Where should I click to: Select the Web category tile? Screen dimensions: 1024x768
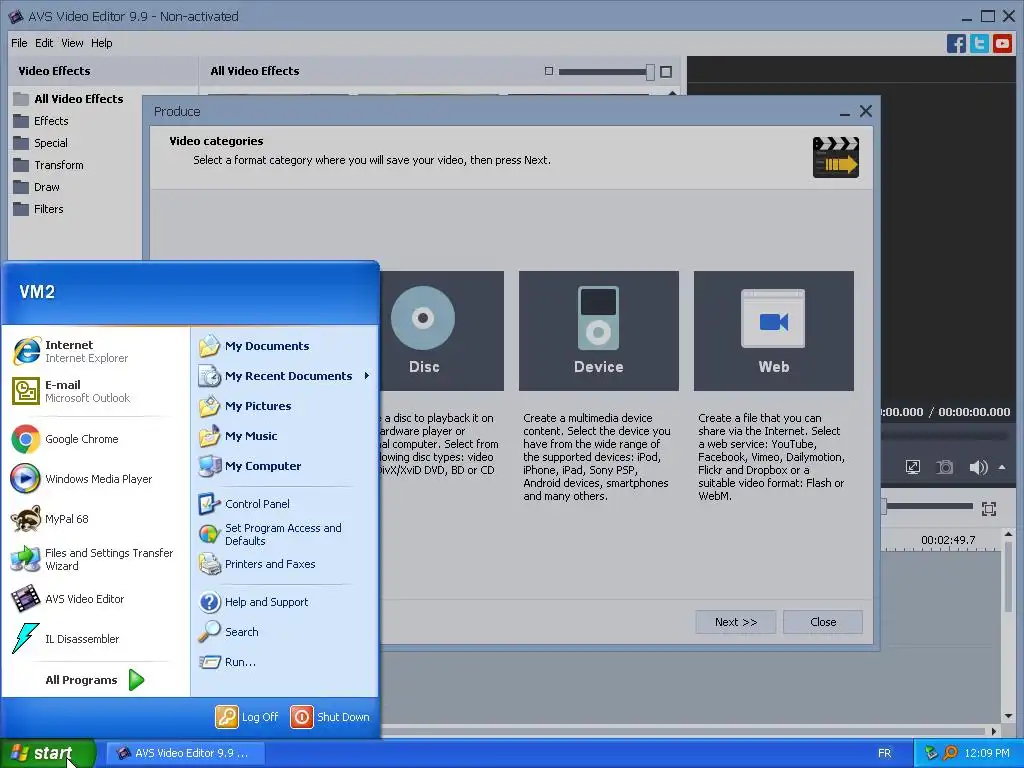[774, 331]
